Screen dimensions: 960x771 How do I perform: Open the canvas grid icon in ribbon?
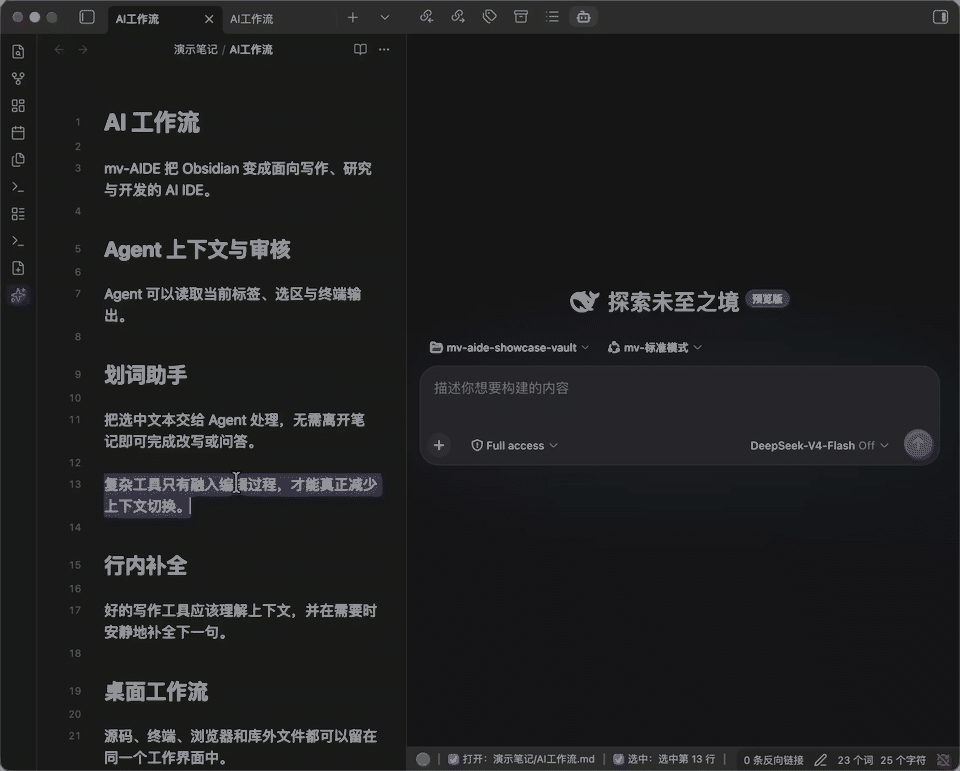point(18,106)
